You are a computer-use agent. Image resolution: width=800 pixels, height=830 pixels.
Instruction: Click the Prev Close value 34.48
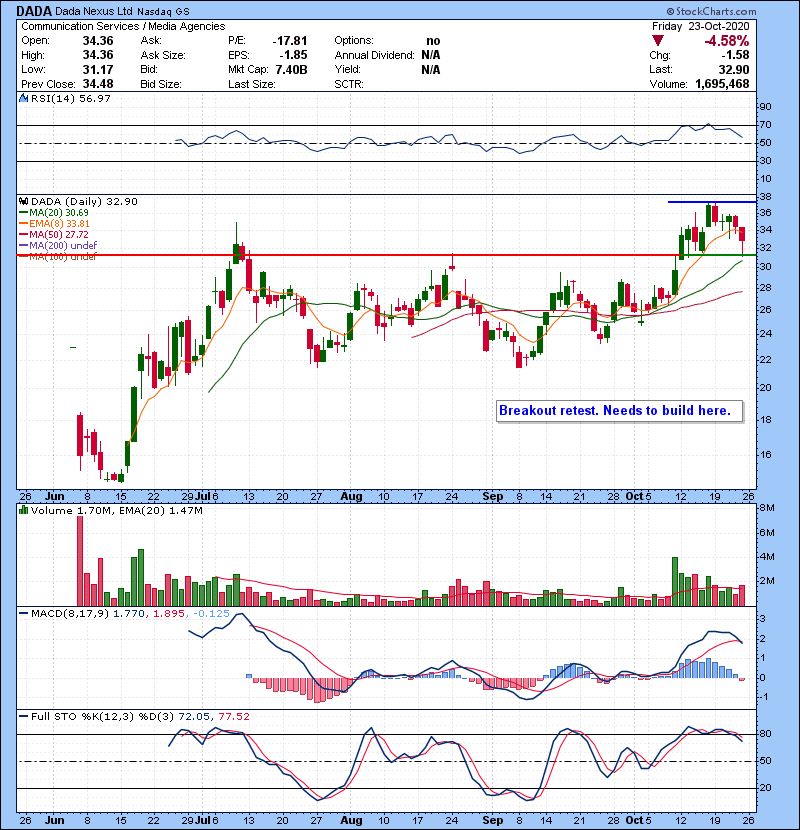tap(98, 84)
